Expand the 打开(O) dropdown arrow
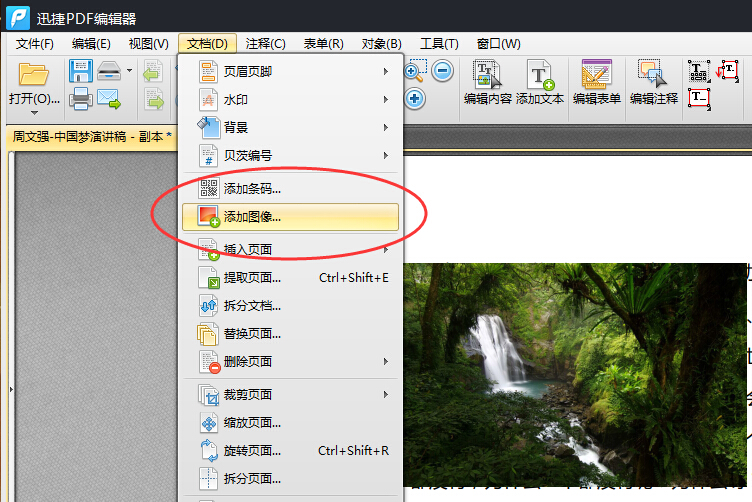The image size is (752, 502). click(34, 113)
